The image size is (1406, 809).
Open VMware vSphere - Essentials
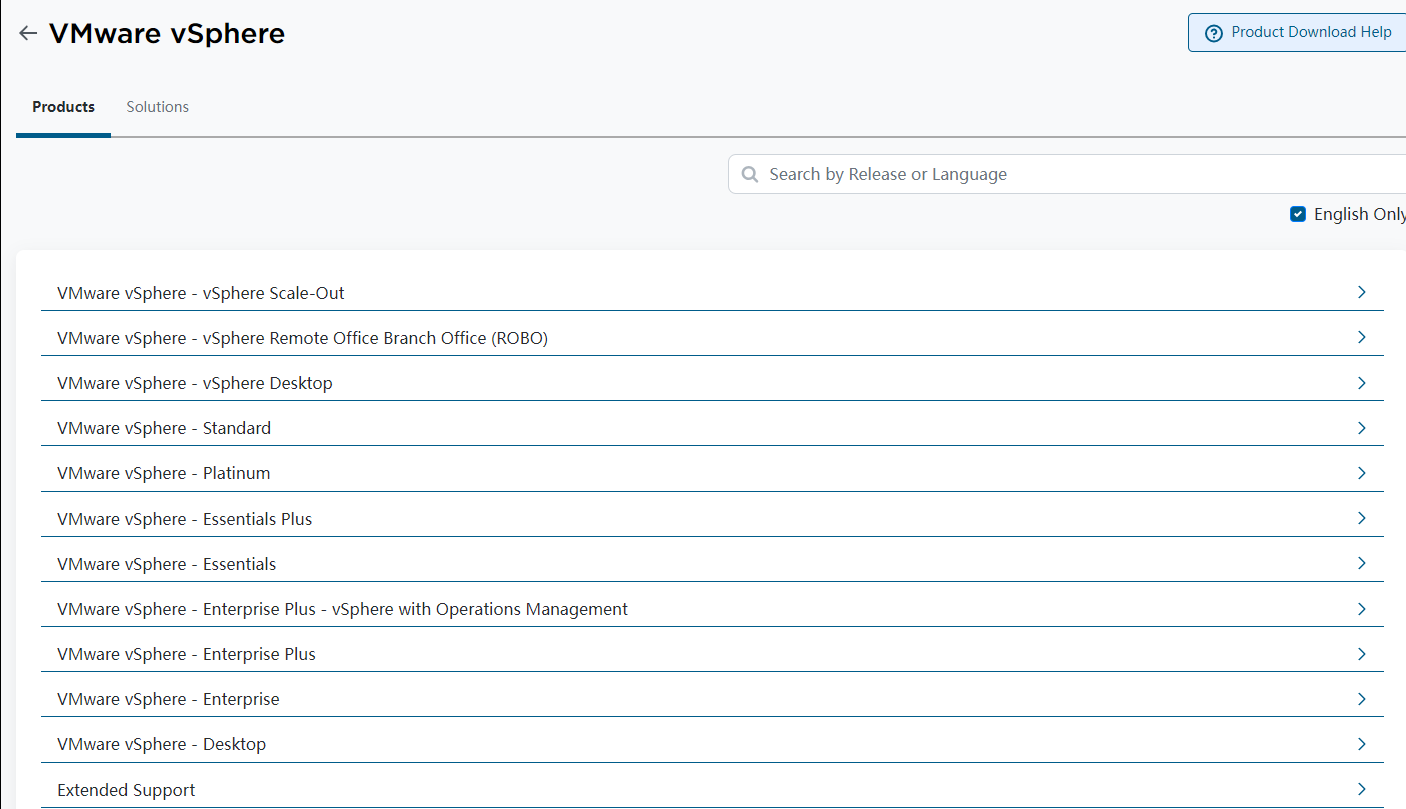[167, 564]
